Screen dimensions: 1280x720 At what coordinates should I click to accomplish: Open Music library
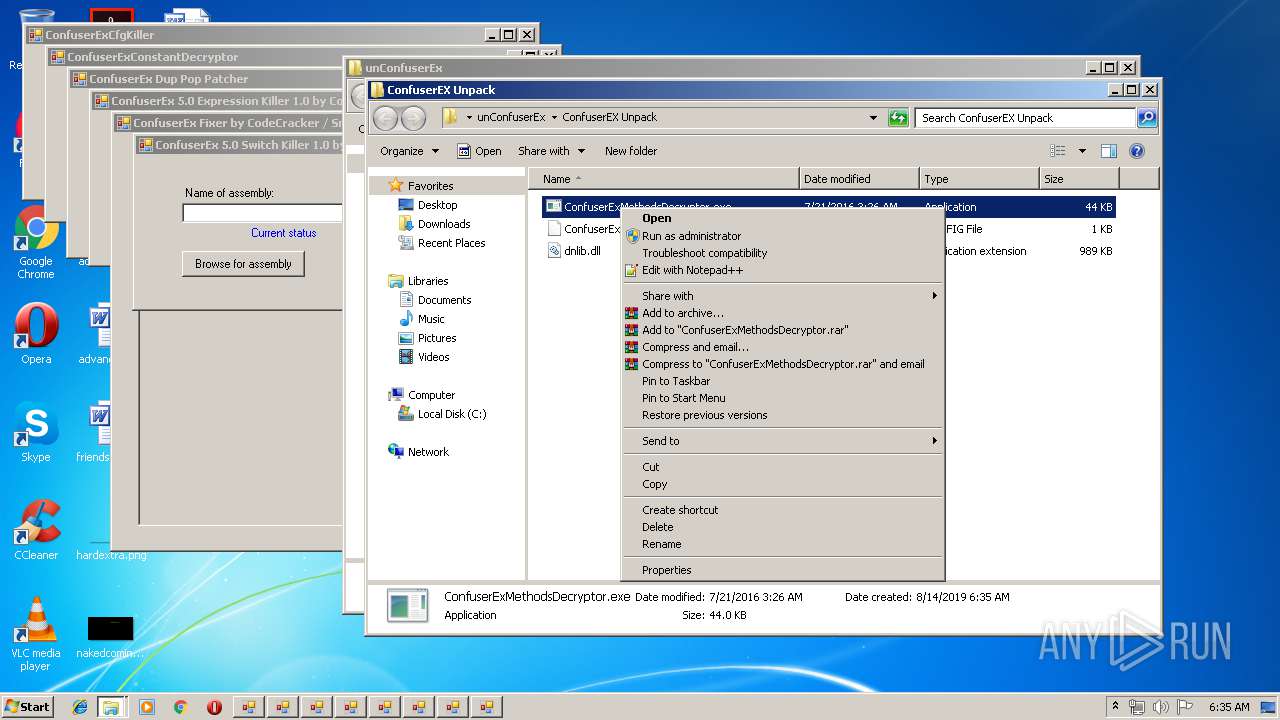pyautogui.click(x=431, y=319)
